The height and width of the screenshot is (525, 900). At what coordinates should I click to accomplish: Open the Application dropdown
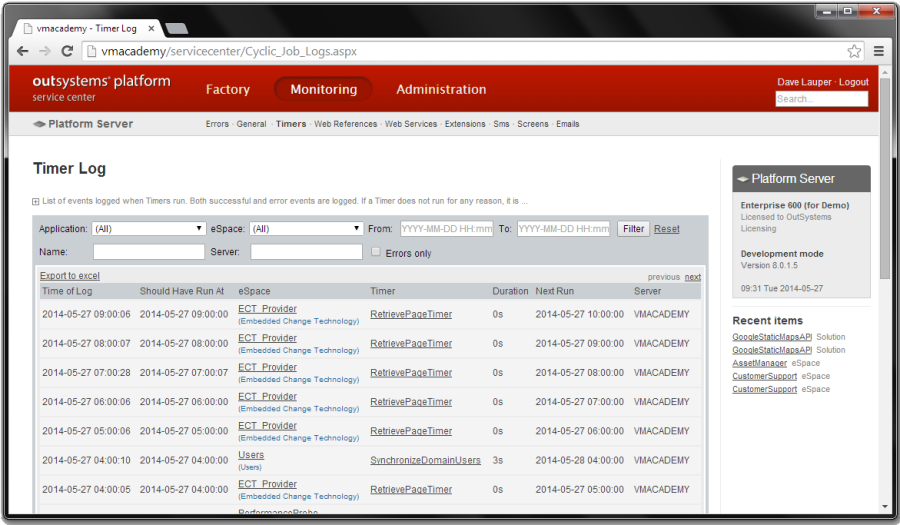pos(149,229)
